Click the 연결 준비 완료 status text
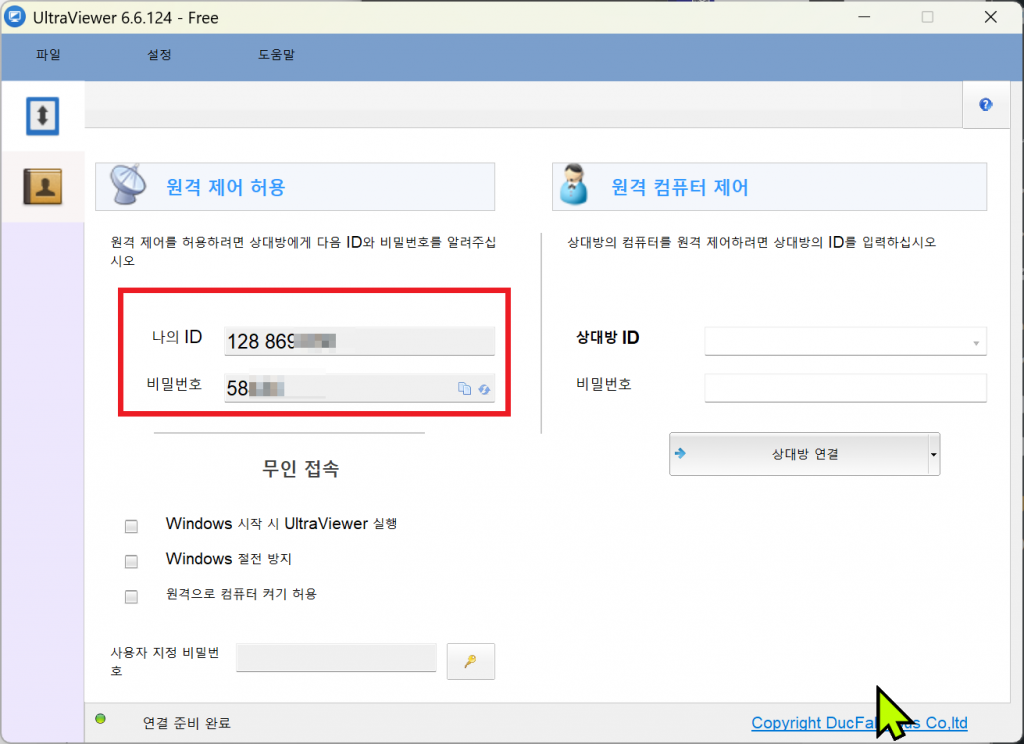The width and height of the screenshot is (1024, 744). pos(187,723)
